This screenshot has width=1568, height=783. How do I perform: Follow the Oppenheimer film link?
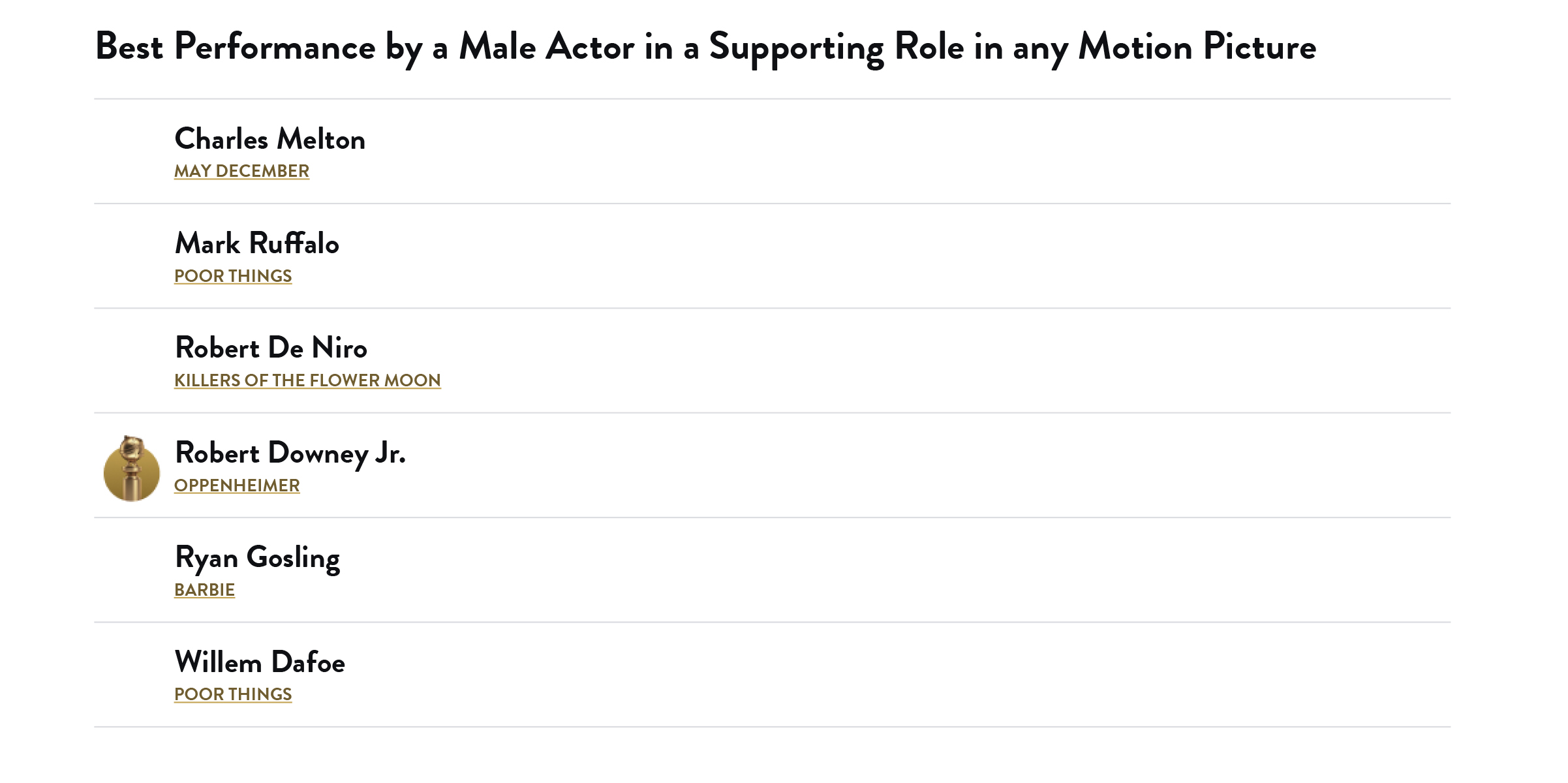237,485
